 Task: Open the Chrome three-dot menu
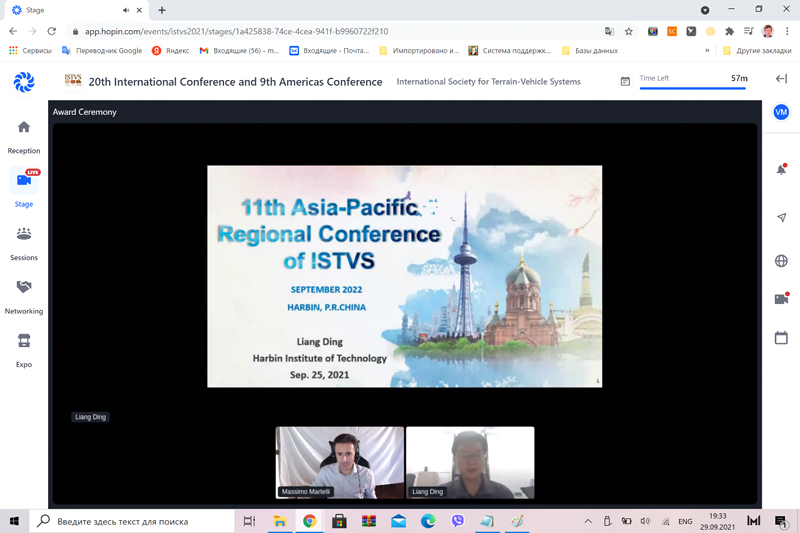click(x=787, y=31)
